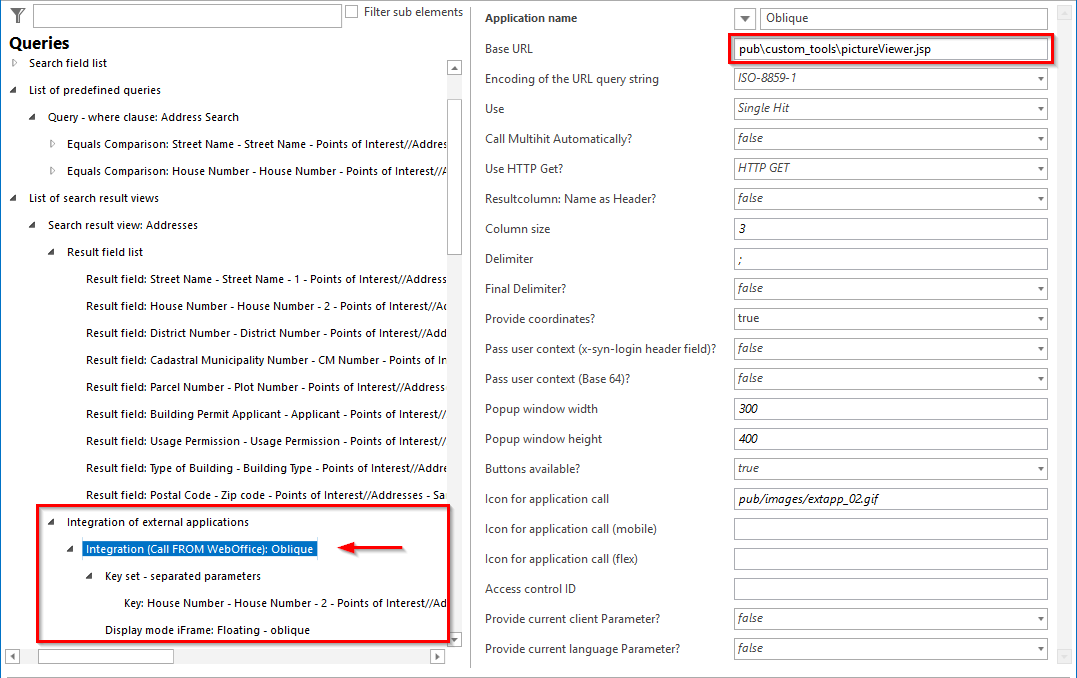Click the left scroll arrow below the tree
The width and height of the screenshot is (1077, 678).
coord(10,657)
